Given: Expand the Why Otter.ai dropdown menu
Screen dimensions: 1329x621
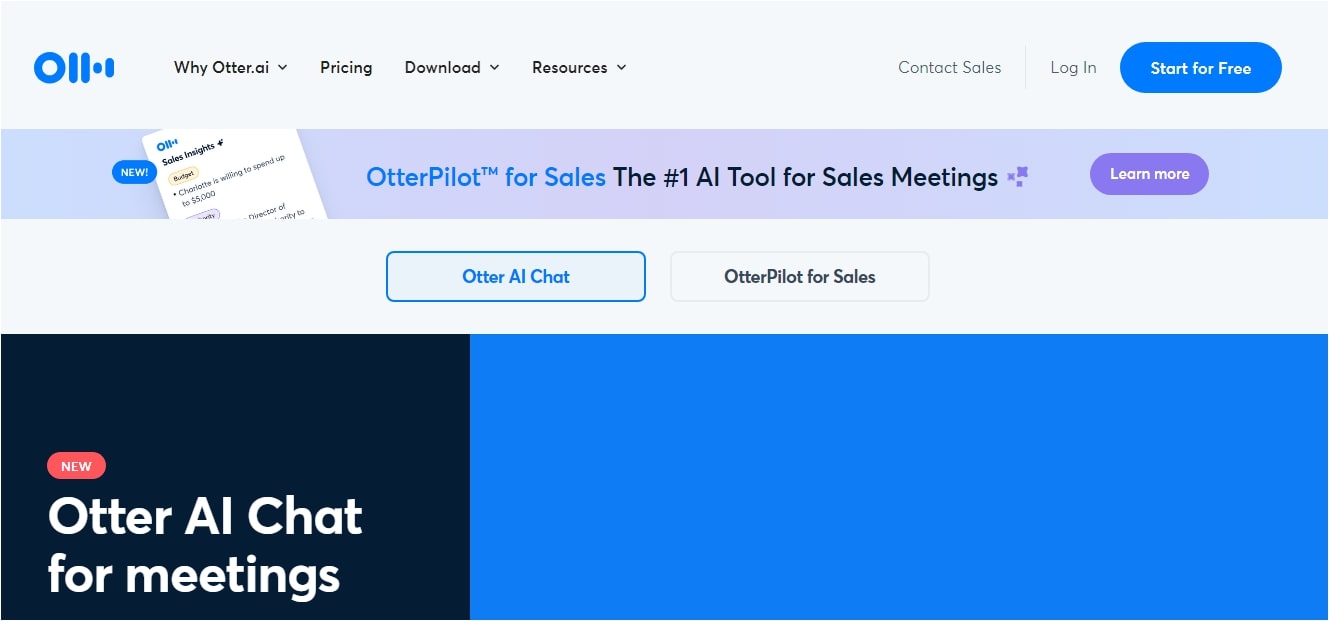Looking at the screenshot, I should [x=230, y=68].
